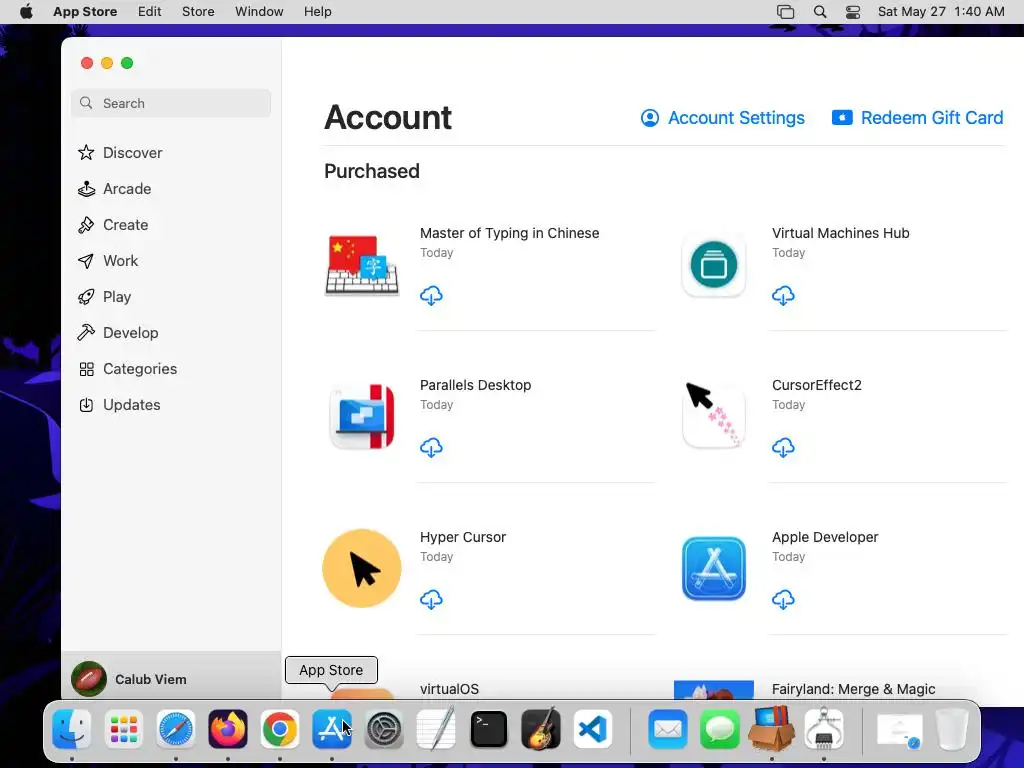Click the App Store icon in the Dock
The width and height of the screenshot is (1024, 768).
tap(332, 729)
